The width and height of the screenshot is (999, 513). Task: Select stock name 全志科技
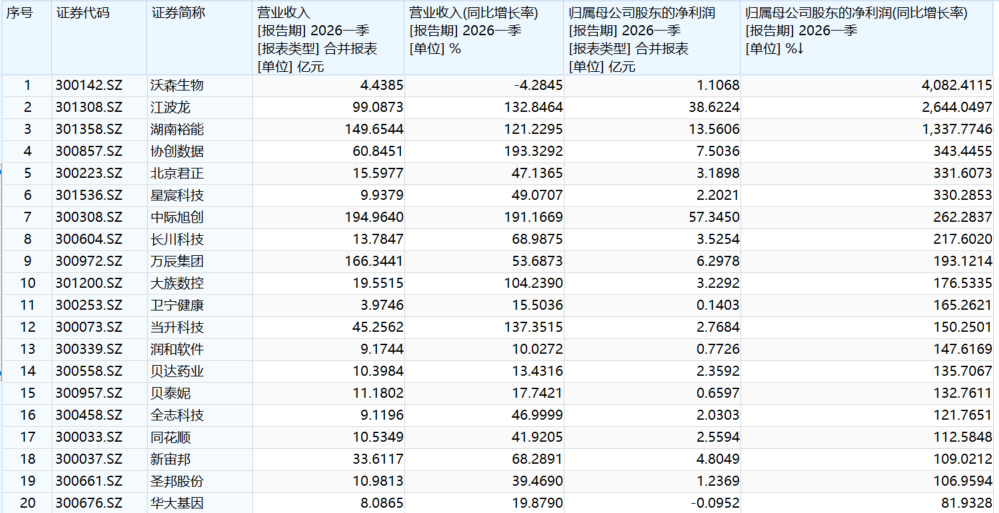(x=178, y=415)
